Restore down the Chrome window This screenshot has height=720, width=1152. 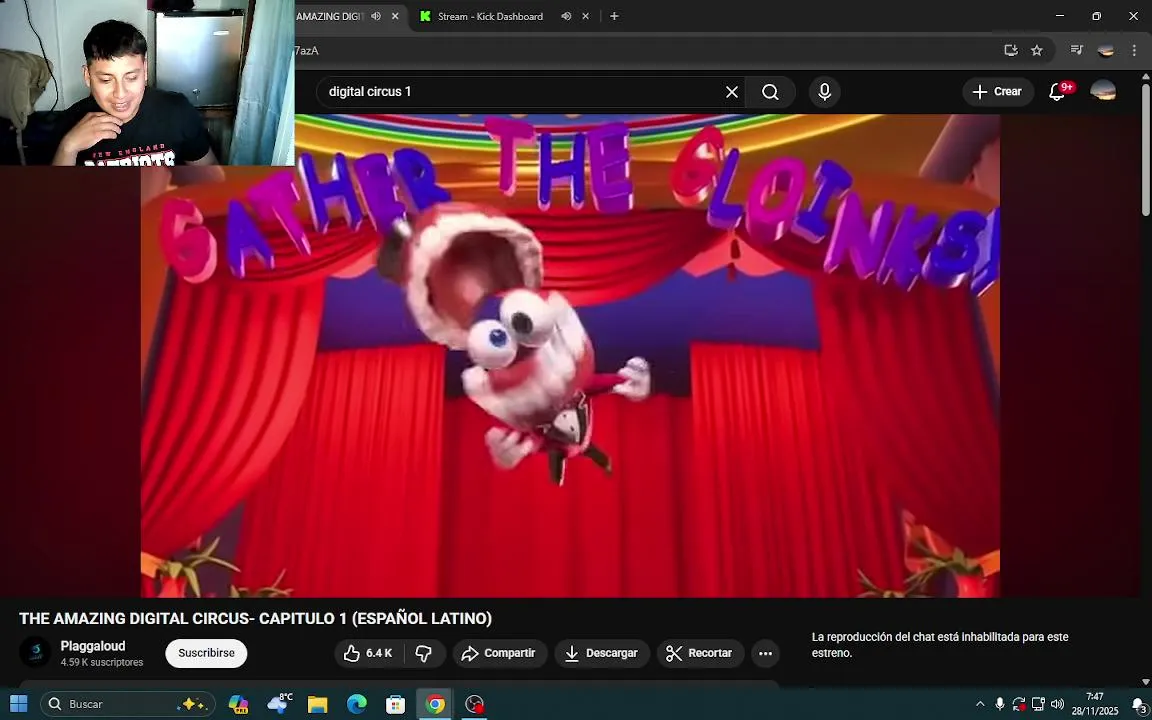tap(1096, 16)
